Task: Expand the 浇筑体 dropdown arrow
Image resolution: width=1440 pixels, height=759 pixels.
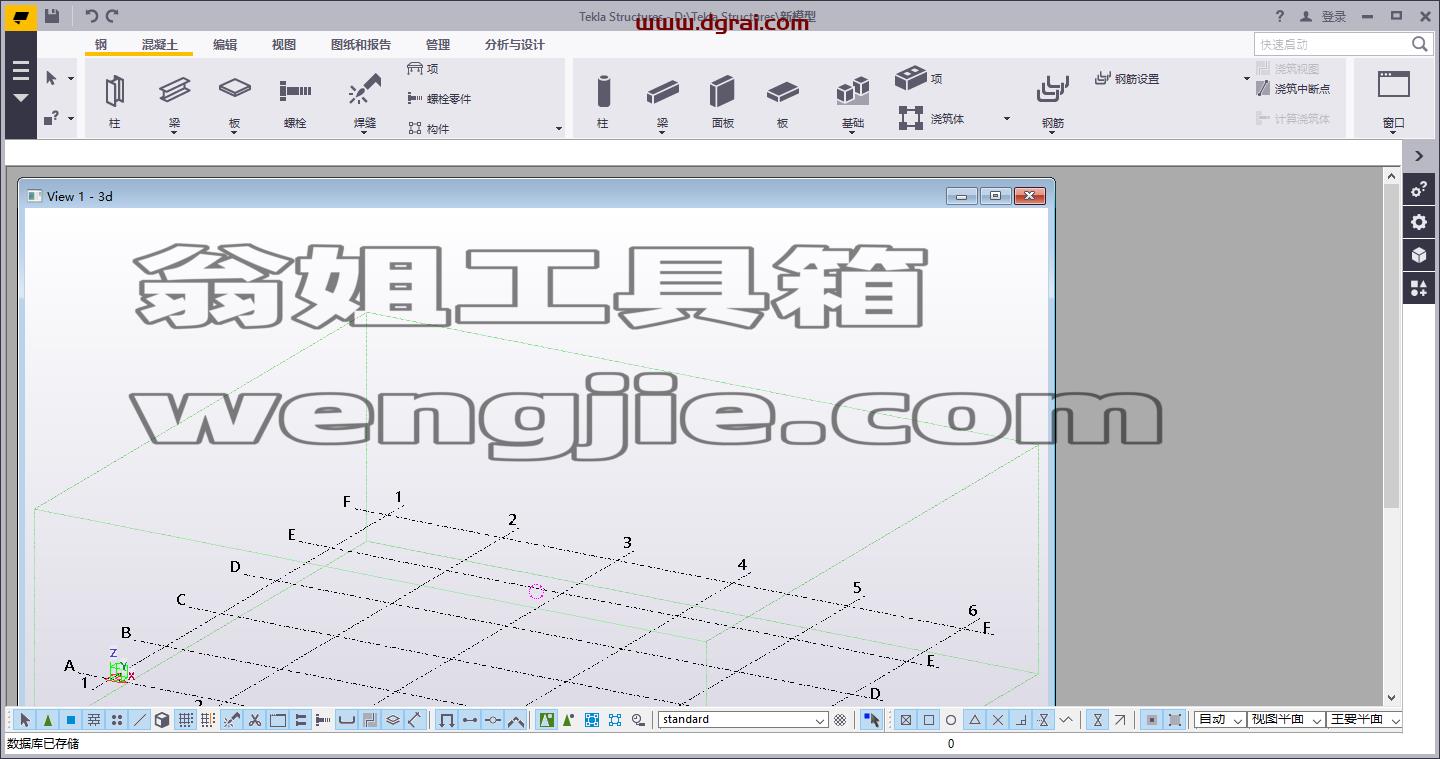Action: point(1007,119)
